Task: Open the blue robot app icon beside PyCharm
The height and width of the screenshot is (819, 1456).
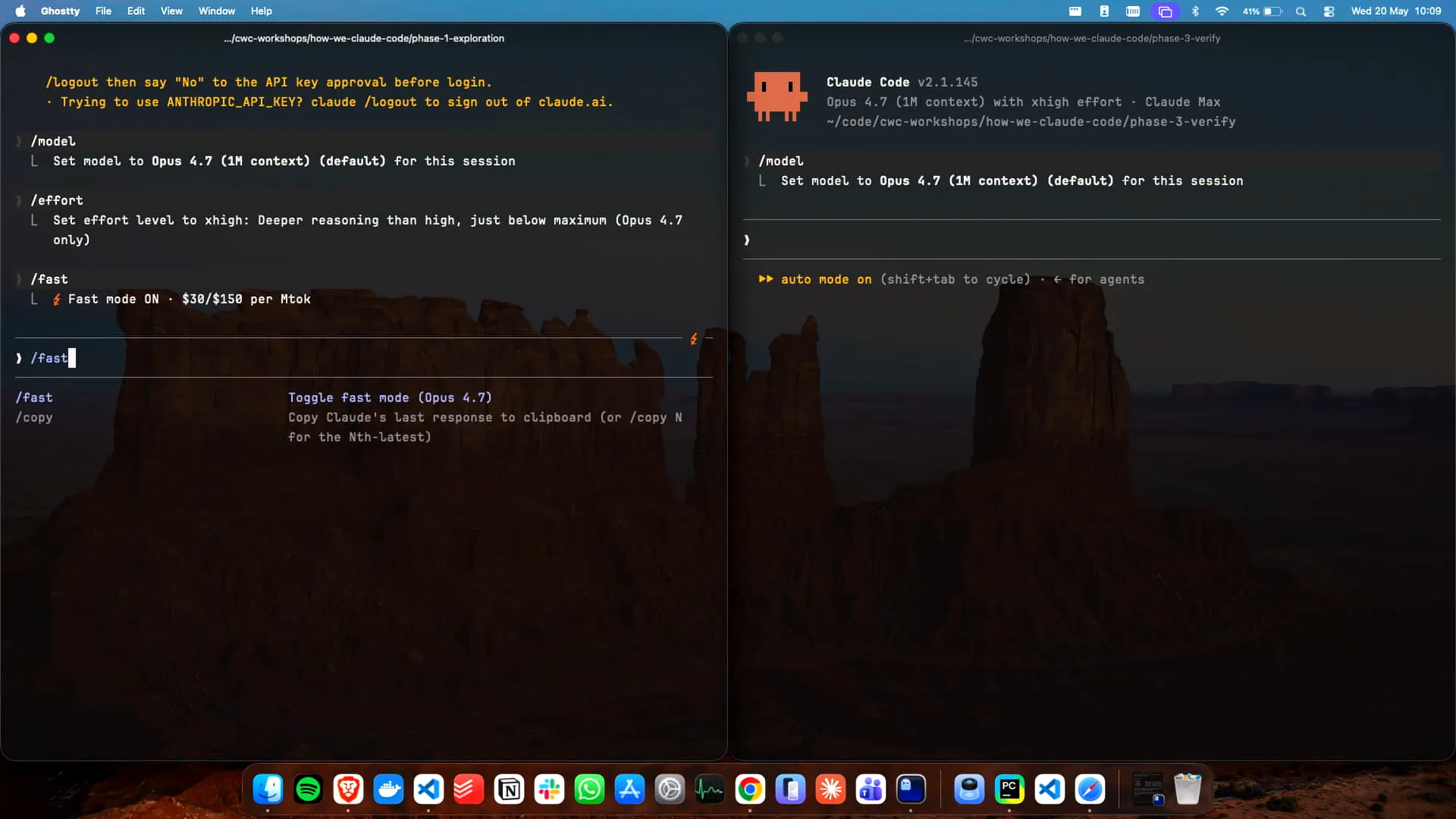Action: [969, 789]
